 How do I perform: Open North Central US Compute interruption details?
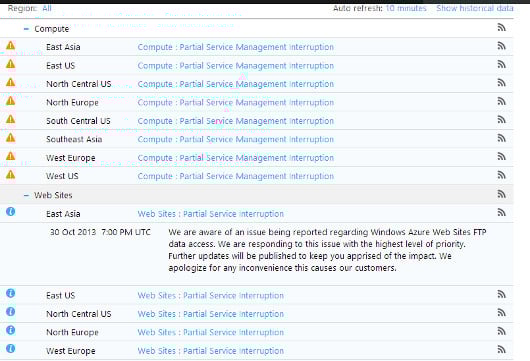tap(236, 84)
